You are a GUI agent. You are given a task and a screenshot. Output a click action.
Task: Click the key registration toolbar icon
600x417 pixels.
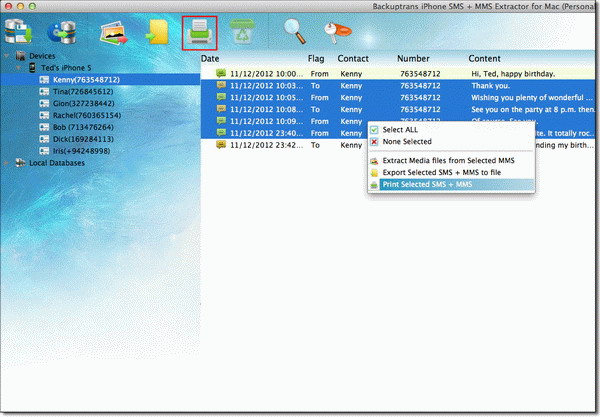tap(337, 33)
